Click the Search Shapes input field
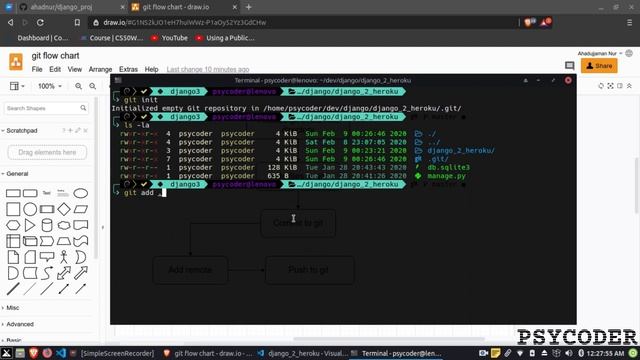 pos(46,108)
